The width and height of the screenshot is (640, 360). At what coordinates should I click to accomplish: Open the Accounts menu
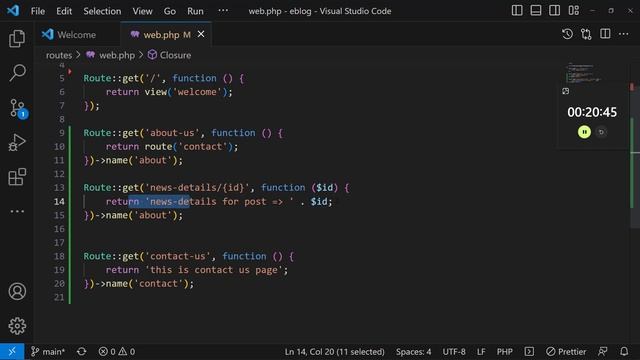[x=17, y=291]
